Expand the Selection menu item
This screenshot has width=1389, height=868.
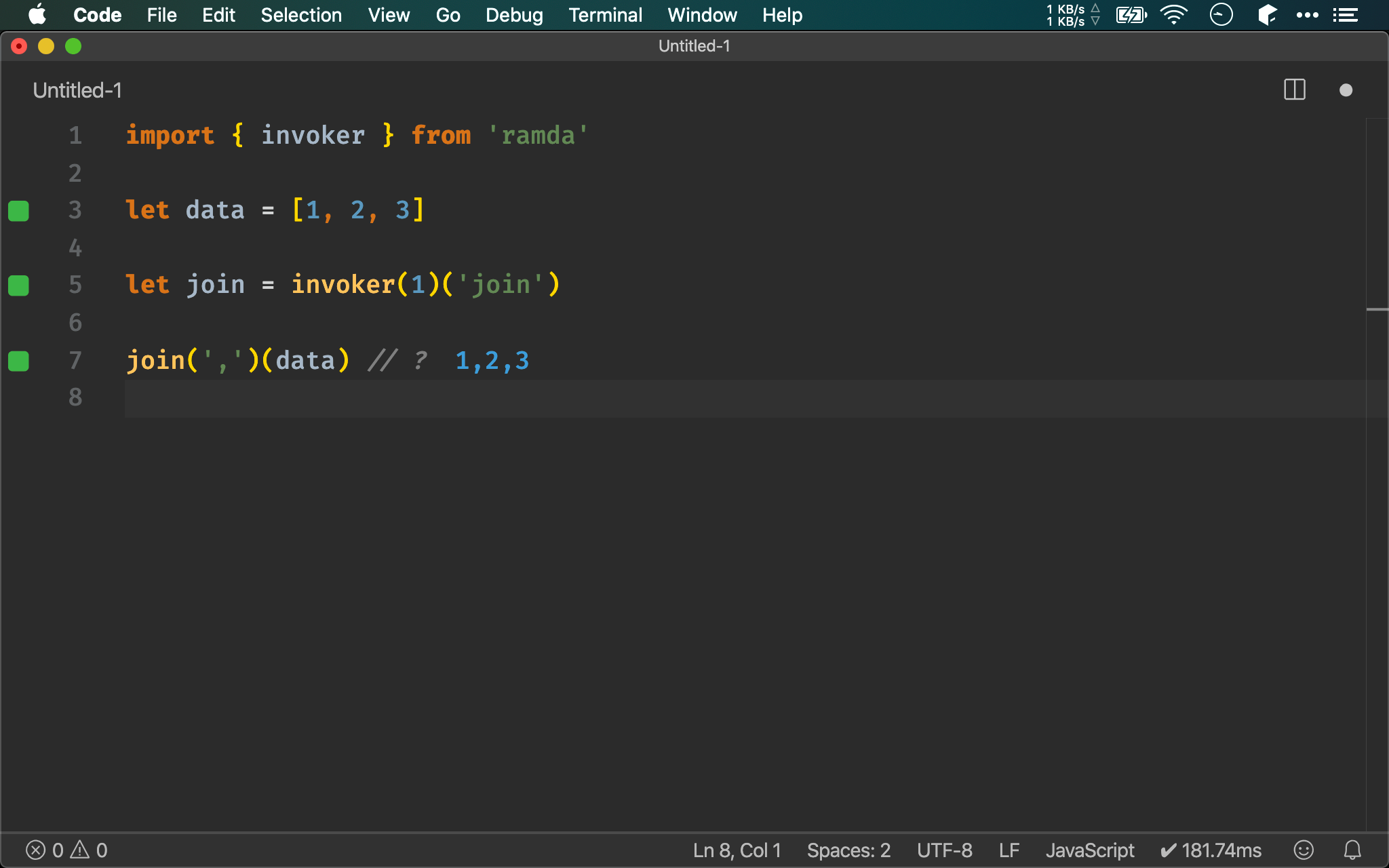pos(300,14)
